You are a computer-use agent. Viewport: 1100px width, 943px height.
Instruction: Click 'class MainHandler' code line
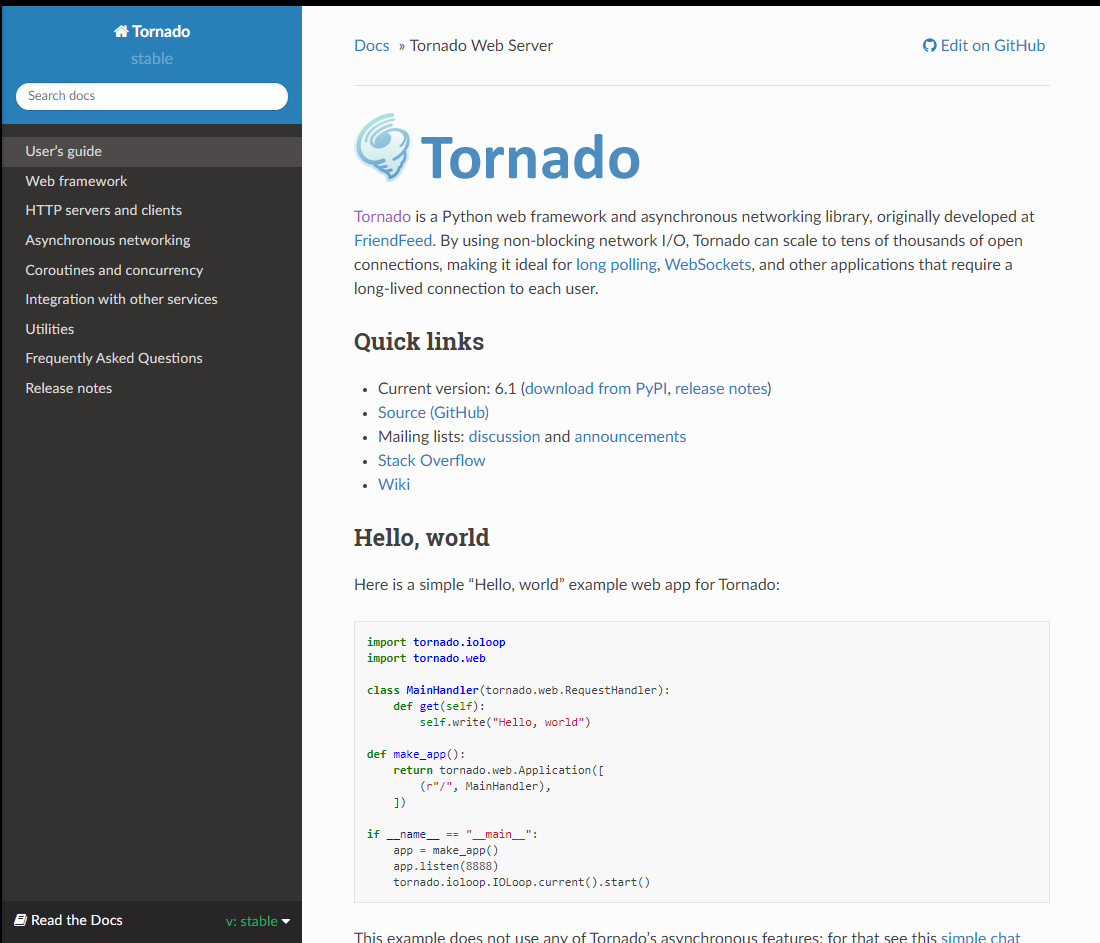click(x=518, y=690)
